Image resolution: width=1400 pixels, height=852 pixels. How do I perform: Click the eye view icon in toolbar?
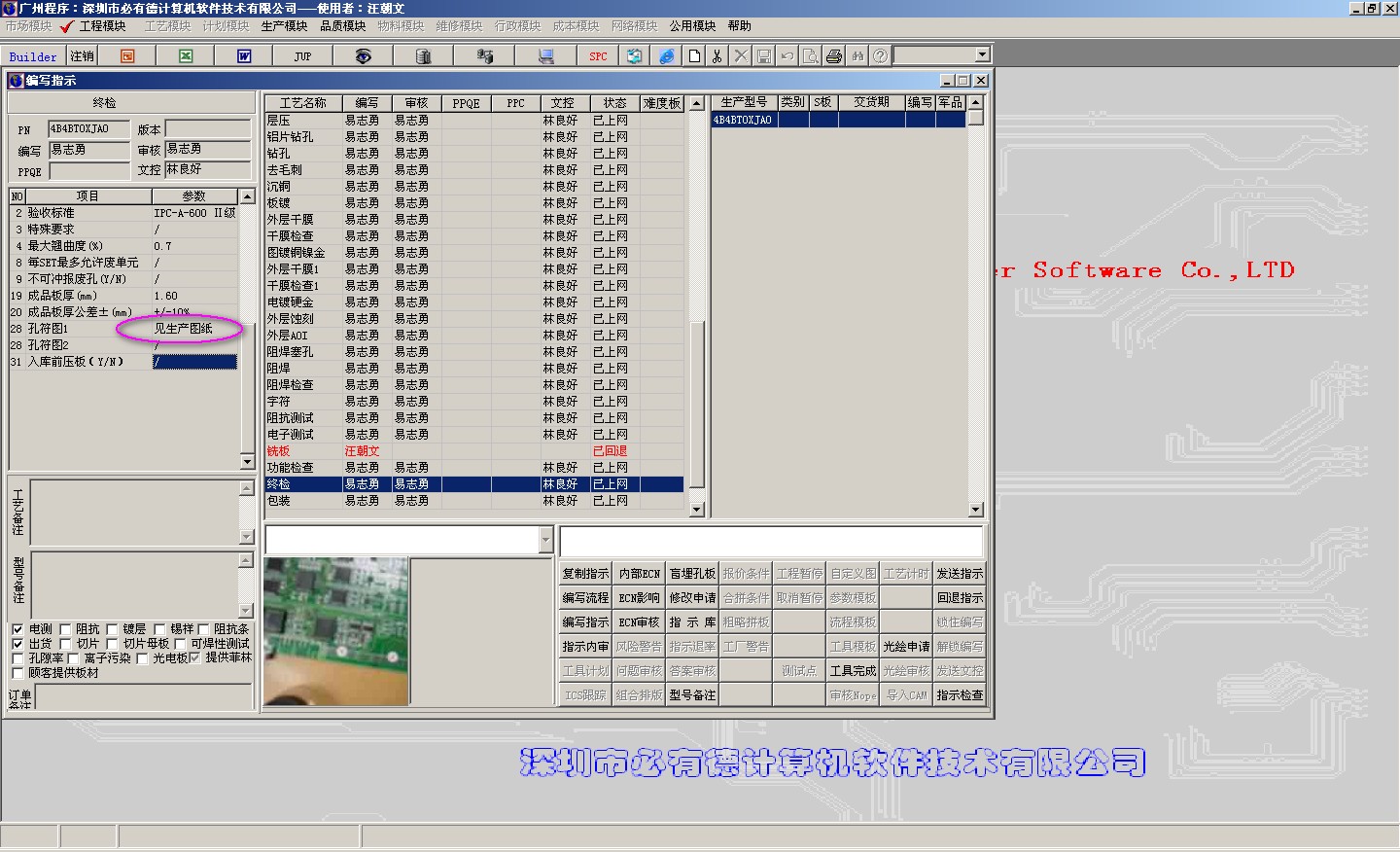pyautogui.click(x=363, y=56)
